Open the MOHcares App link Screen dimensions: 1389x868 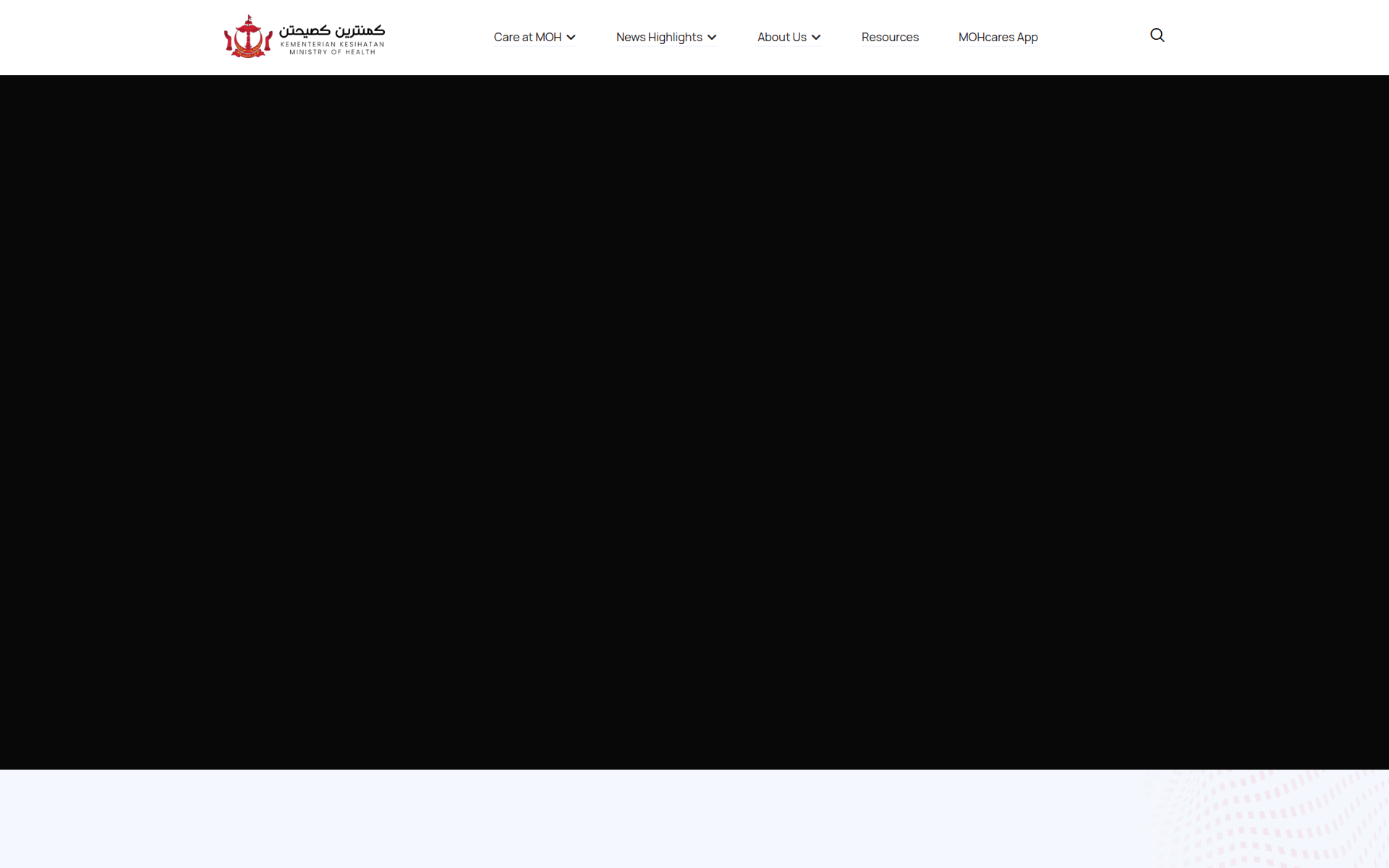998,37
